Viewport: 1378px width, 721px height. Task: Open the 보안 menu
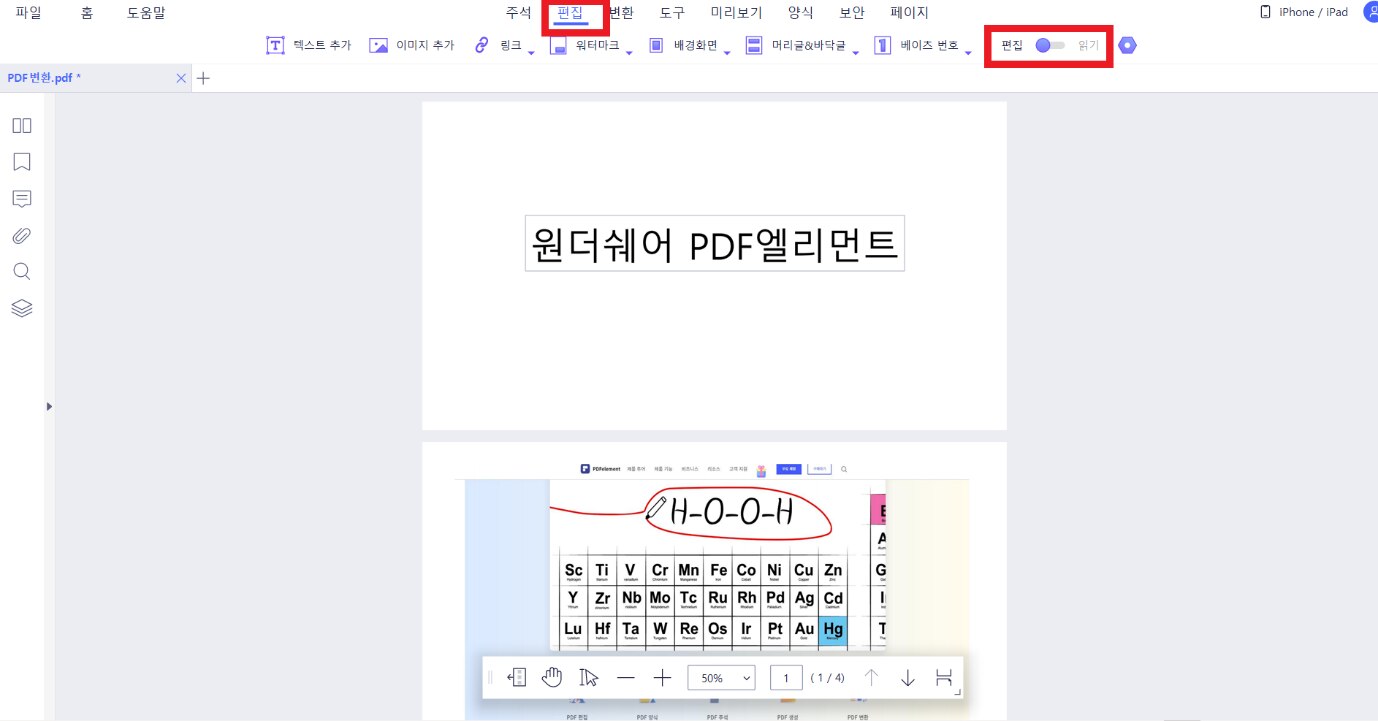pos(851,13)
